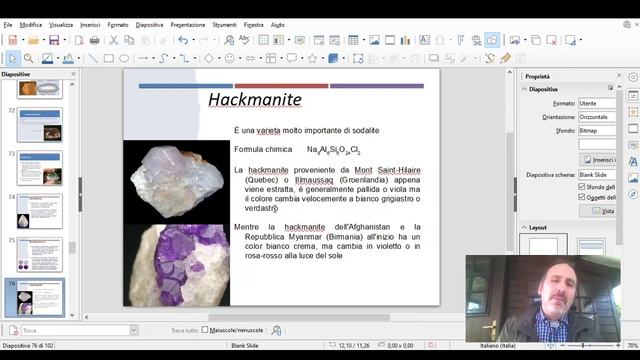Open Diapositiva schema dropdown Blank Slide
The width and height of the screenshot is (640, 360).
point(597,175)
